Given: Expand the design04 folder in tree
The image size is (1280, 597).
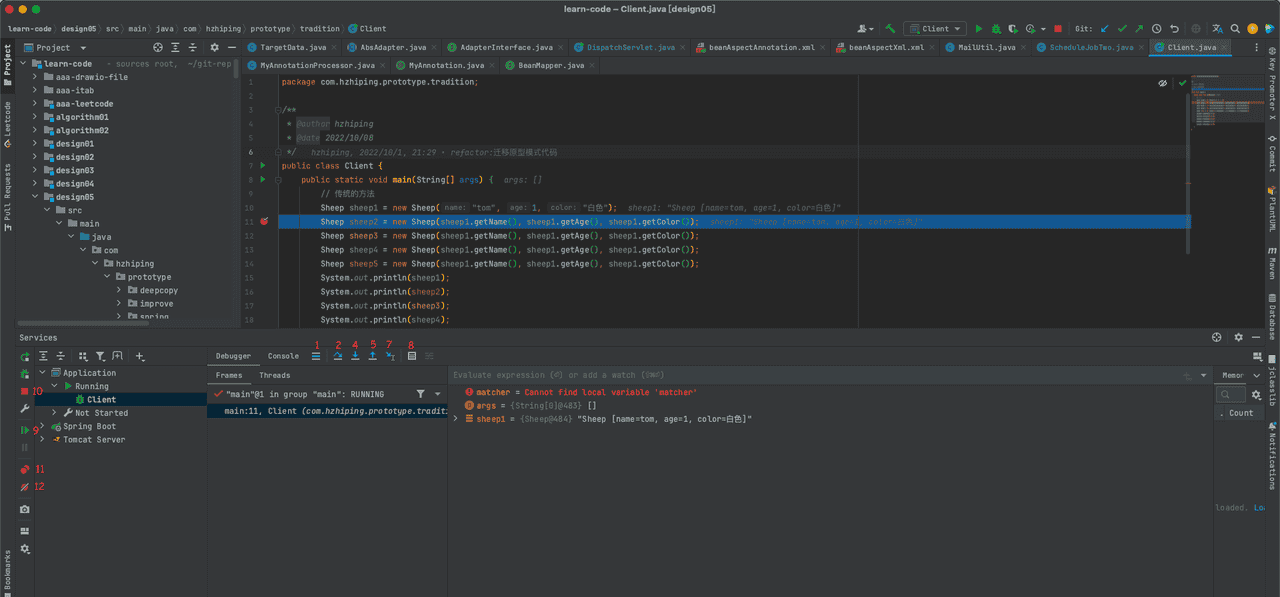Looking at the screenshot, I should click(x=35, y=184).
